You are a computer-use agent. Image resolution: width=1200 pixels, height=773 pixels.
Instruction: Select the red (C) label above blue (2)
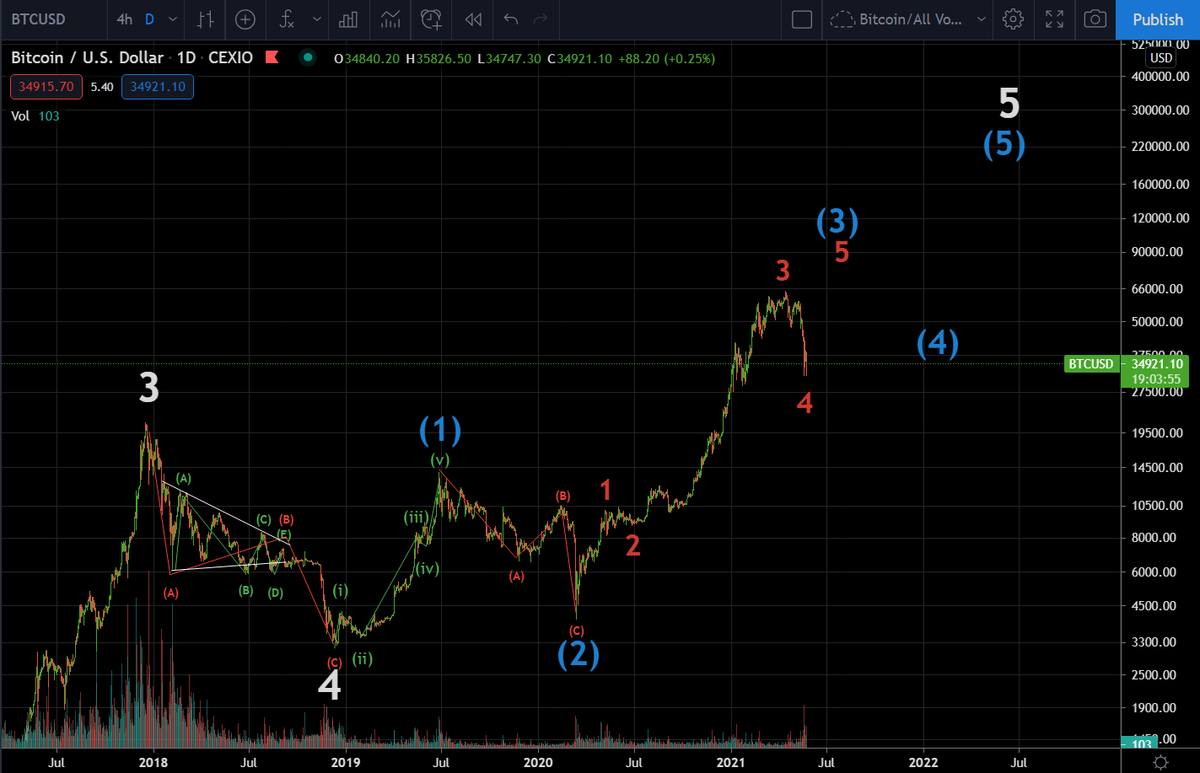click(x=577, y=630)
